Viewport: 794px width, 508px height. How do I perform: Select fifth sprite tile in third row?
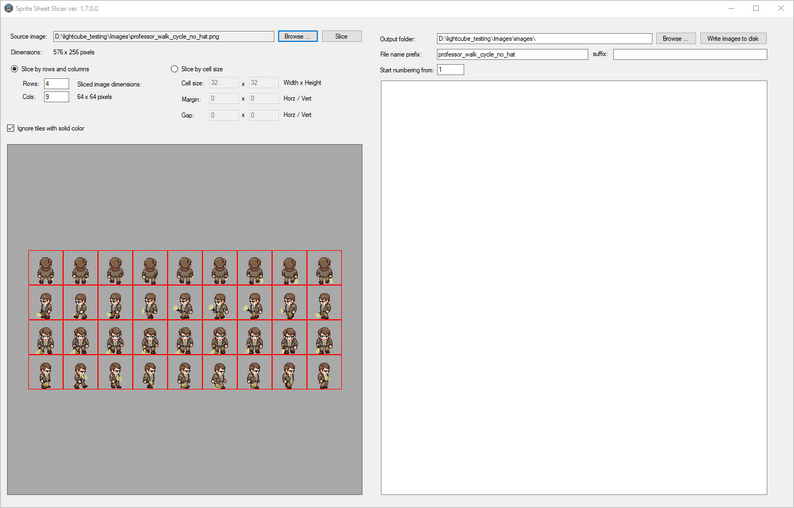[x=185, y=337]
